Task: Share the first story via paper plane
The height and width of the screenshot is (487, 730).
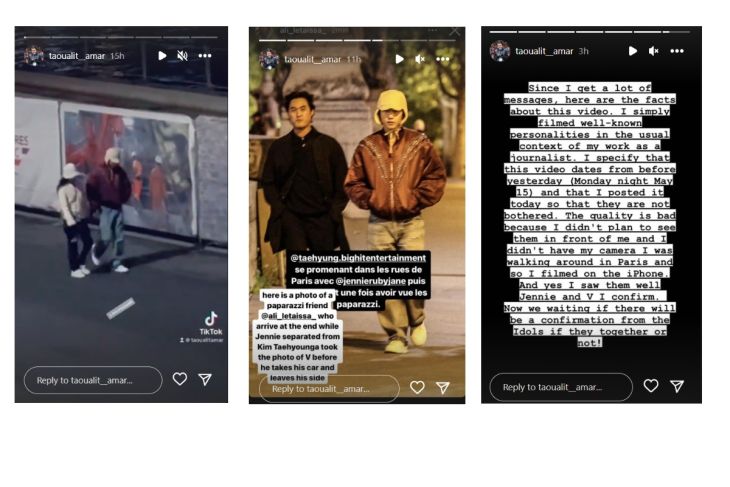Action: [x=205, y=379]
